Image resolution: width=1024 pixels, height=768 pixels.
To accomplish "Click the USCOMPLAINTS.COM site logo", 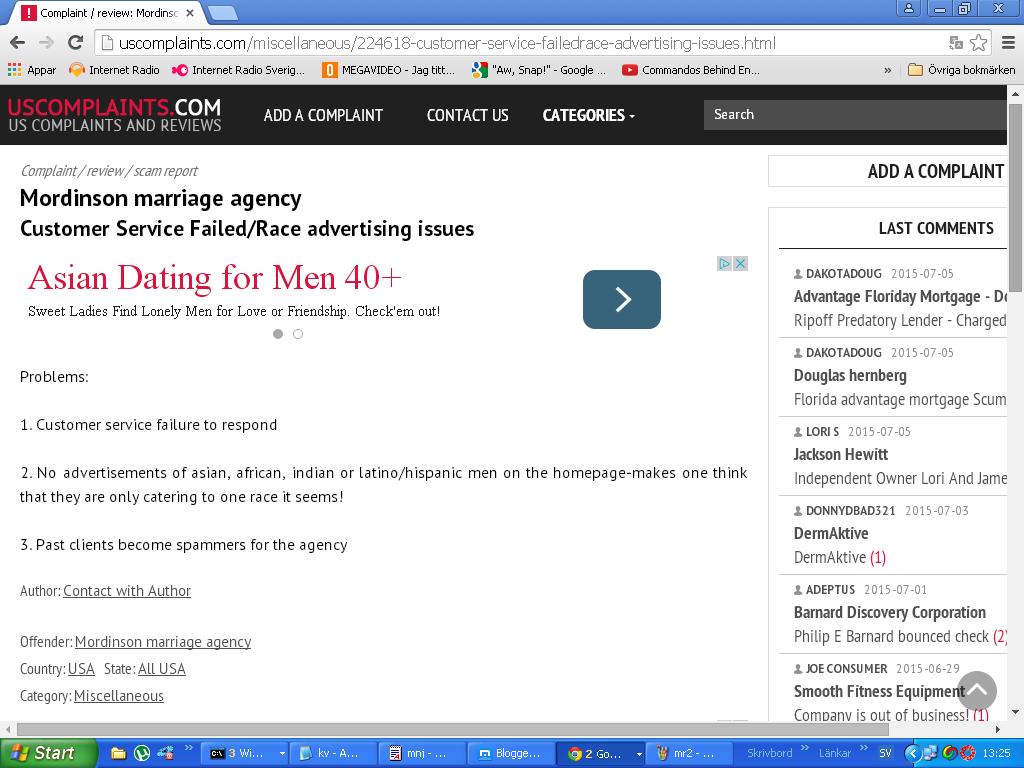I will 114,115.
